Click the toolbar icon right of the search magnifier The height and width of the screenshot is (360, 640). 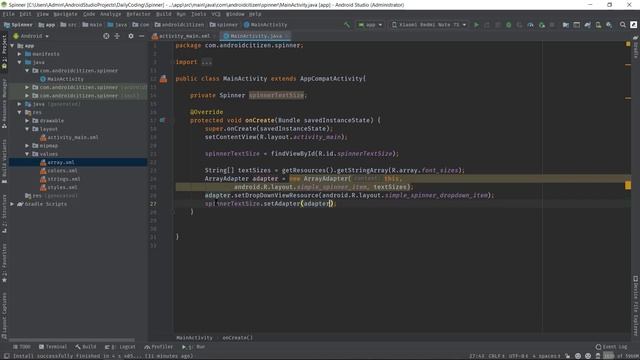pyautogui.click(x=633, y=25)
